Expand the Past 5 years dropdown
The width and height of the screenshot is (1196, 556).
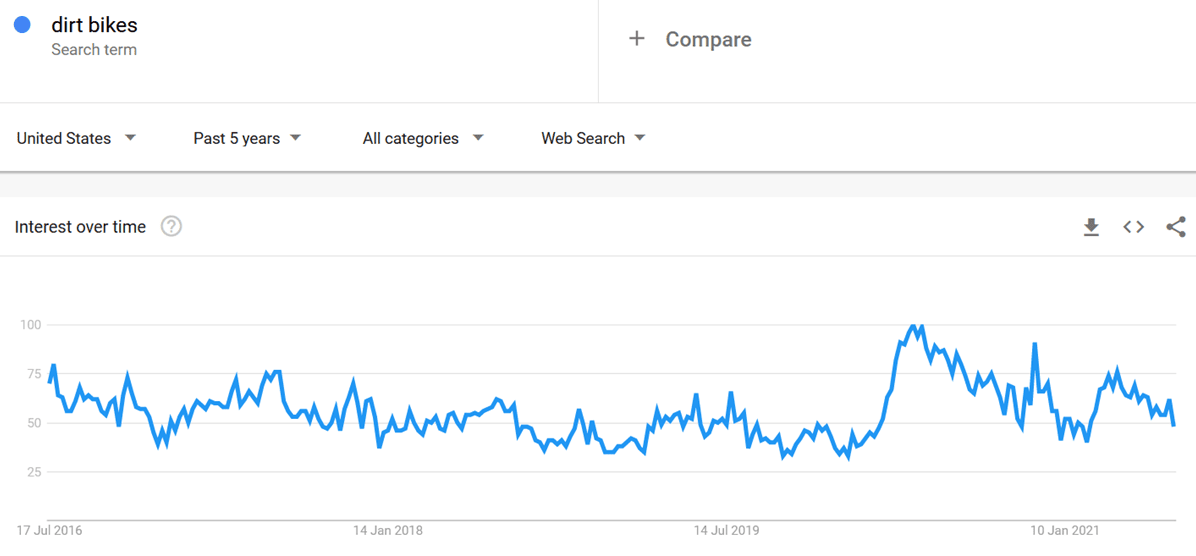[247, 138]
